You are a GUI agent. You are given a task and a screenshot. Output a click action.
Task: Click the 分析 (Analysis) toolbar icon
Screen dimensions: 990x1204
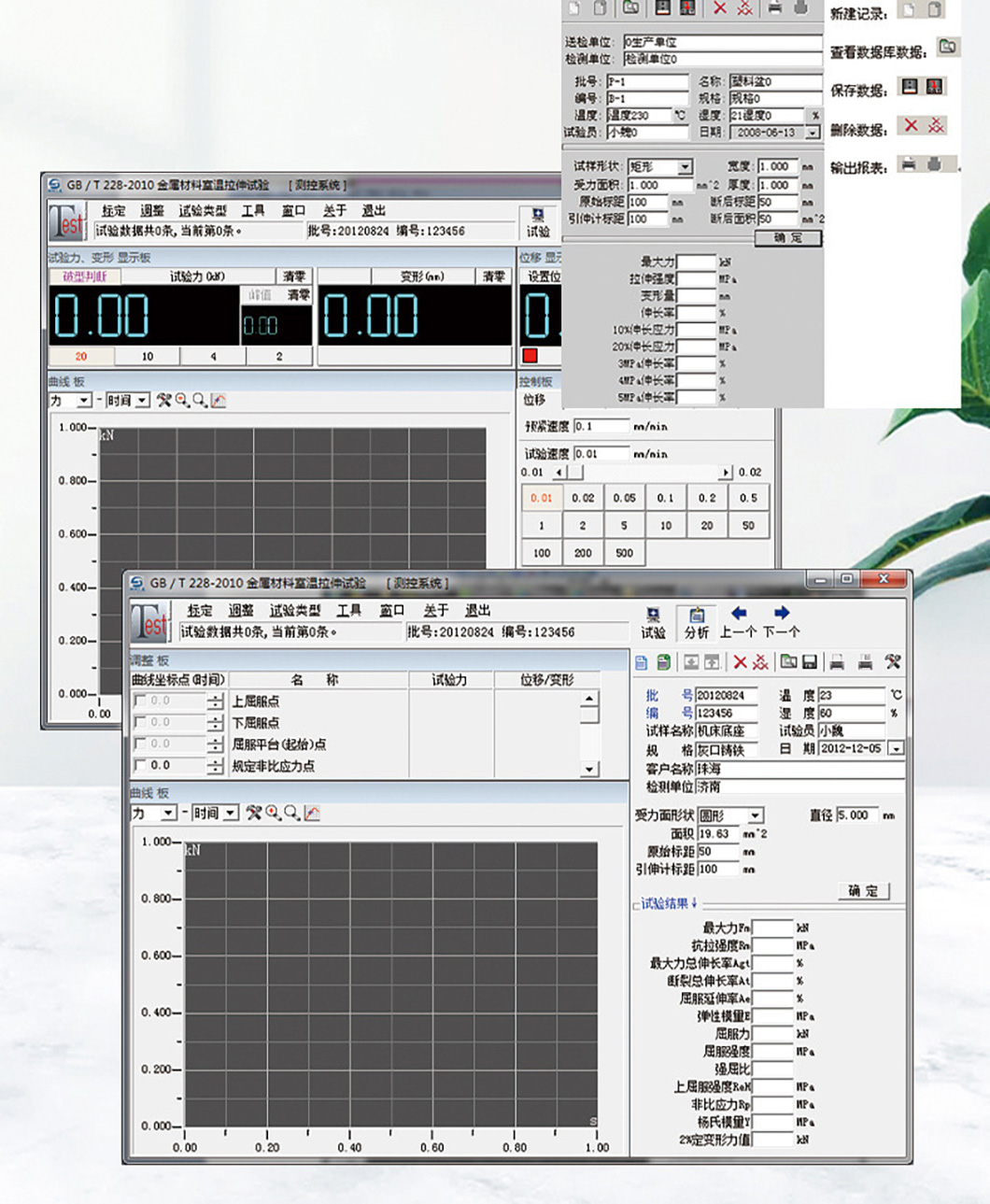(697, 622)
